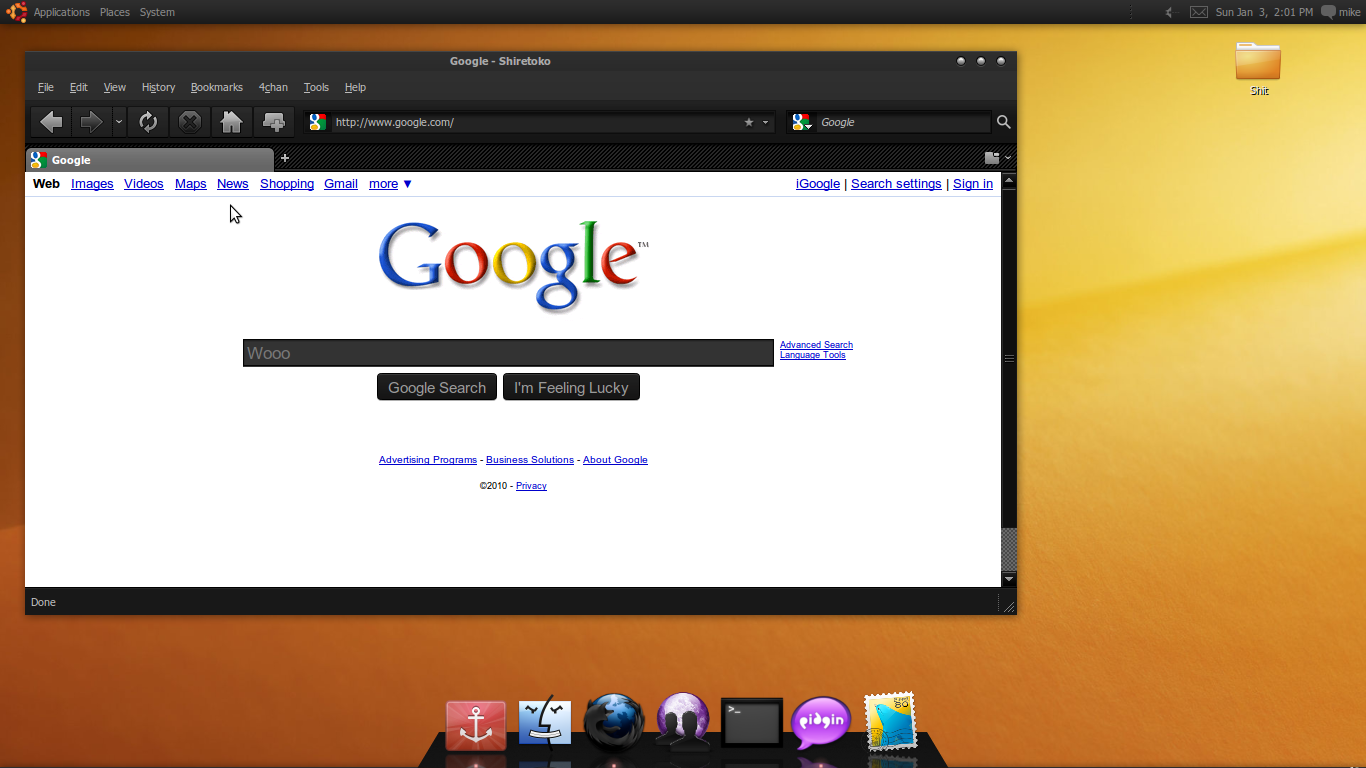Open the Language Tools link
This screenshot has width=1366, height=768.
(813, 355)
